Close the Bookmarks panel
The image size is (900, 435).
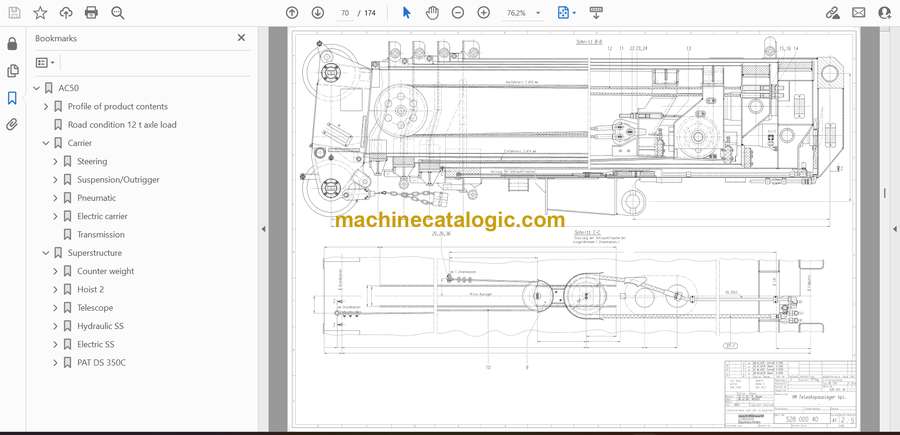[241, 38]
